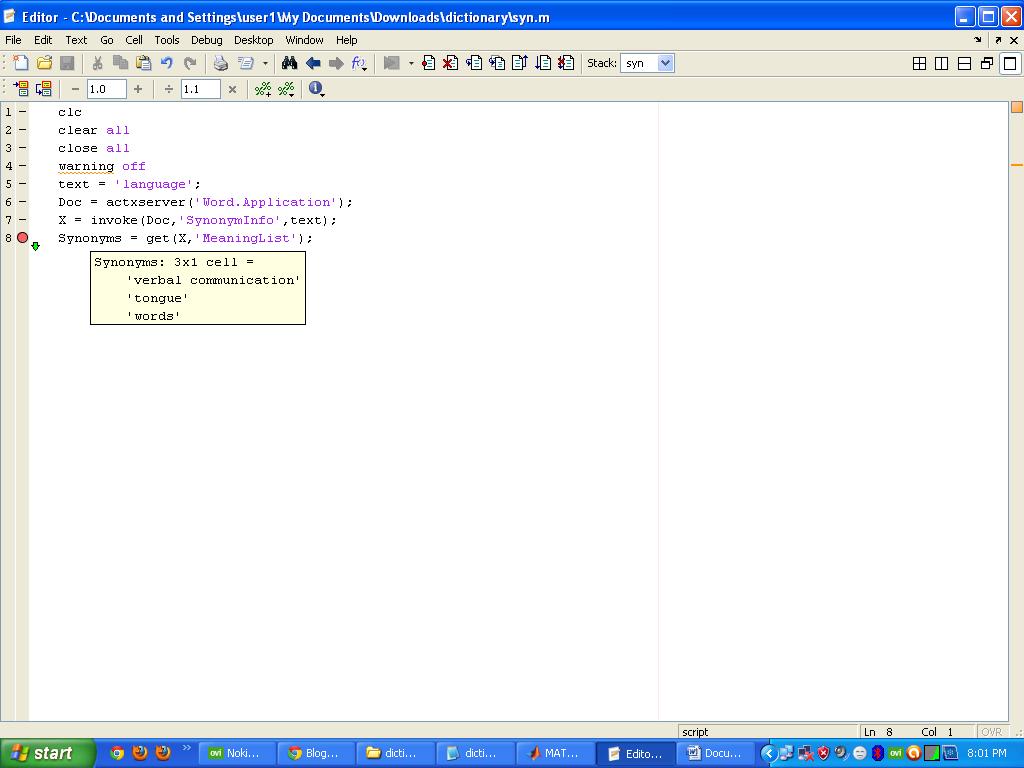
Task: Insert cell divider using %% plus icon
Action: tap(263, 88)
